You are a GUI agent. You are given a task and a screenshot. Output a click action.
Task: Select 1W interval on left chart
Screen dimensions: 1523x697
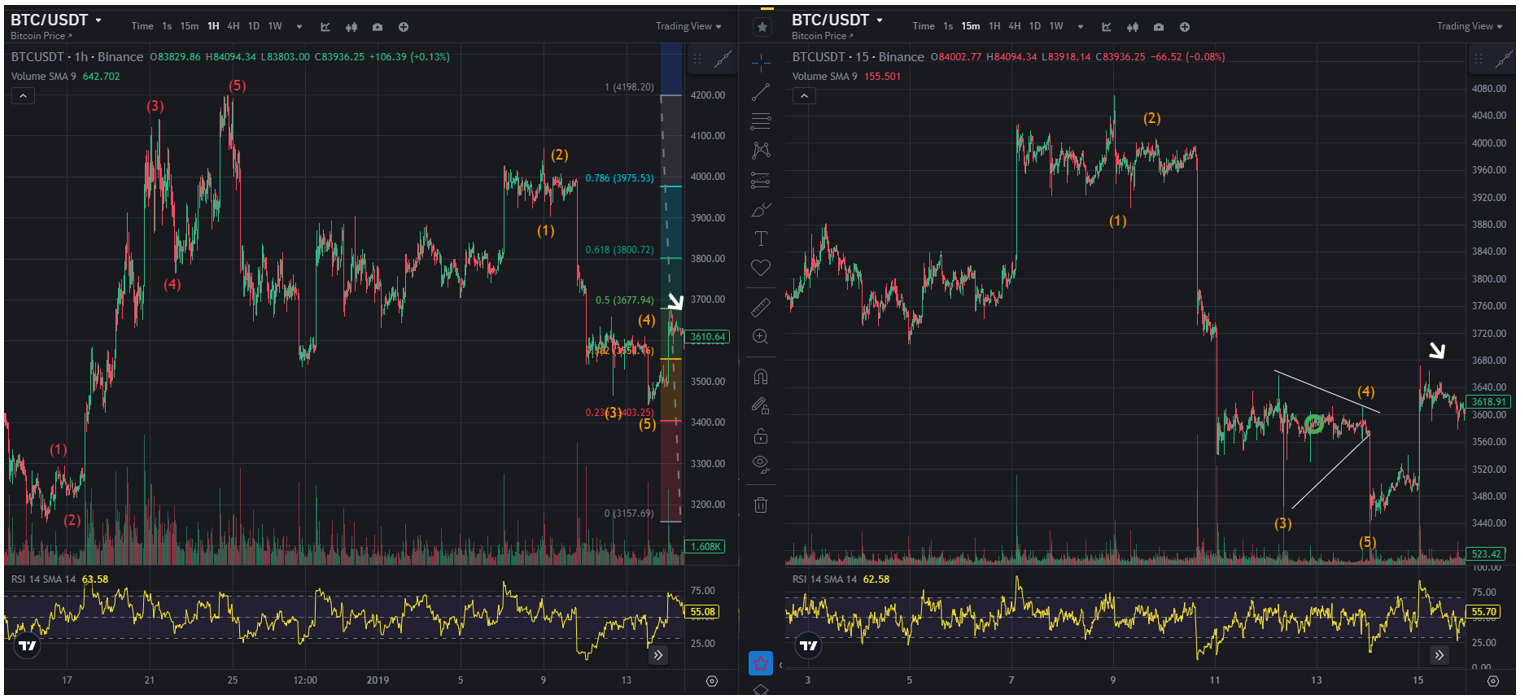click(275, 26)
